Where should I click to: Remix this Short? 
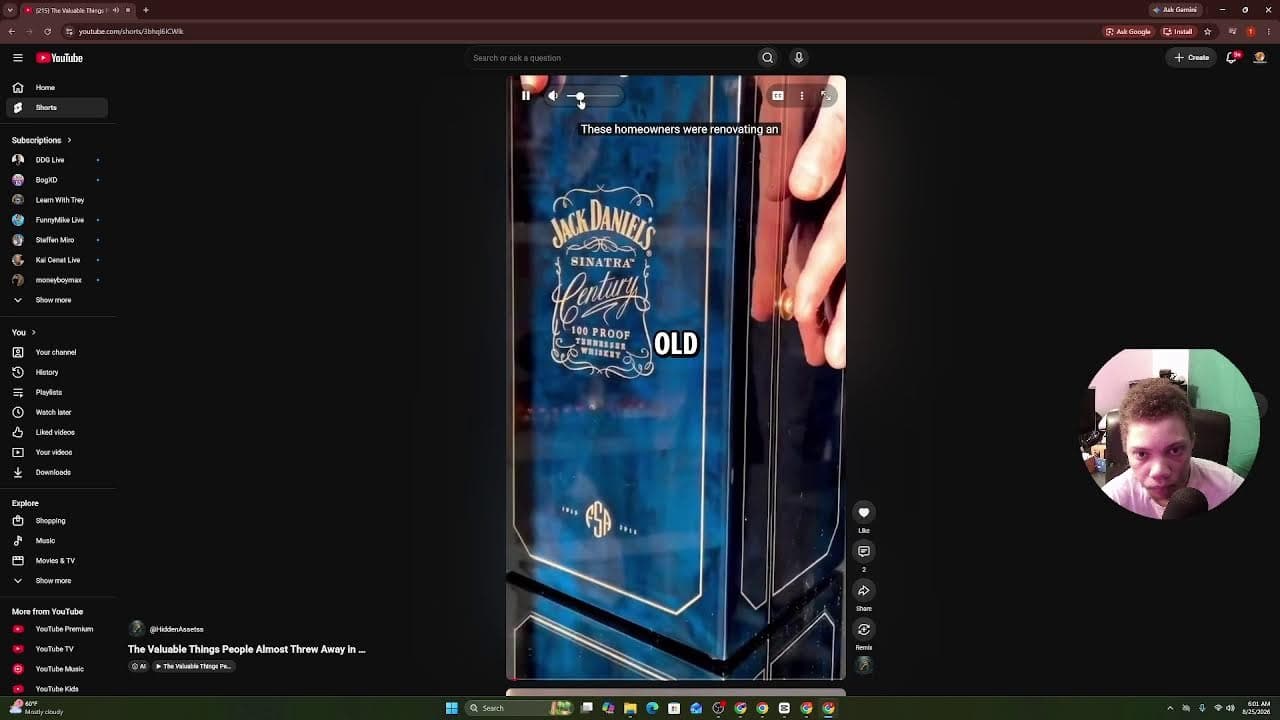click(x=864, y=629)
